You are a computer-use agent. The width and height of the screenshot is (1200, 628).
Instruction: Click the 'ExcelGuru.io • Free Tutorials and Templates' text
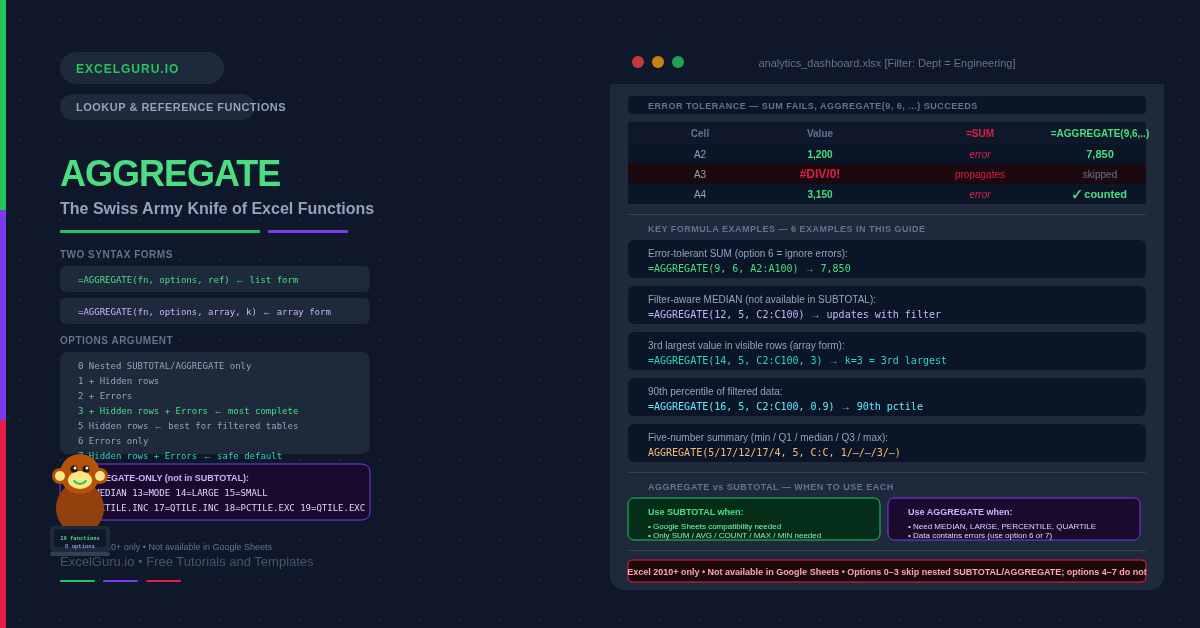tap(187, 562)
